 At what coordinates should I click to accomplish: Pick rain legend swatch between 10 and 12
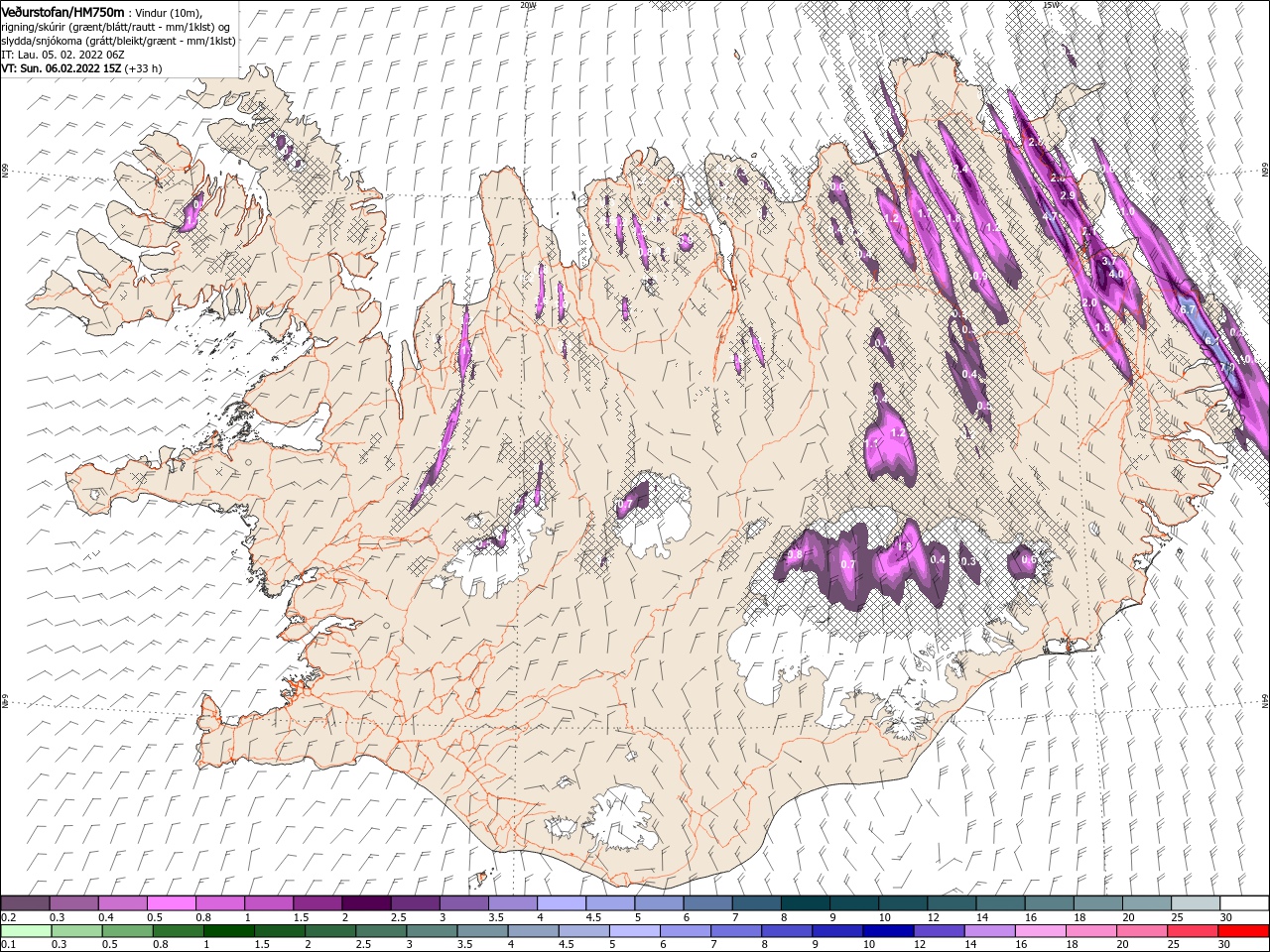[888, 930]
